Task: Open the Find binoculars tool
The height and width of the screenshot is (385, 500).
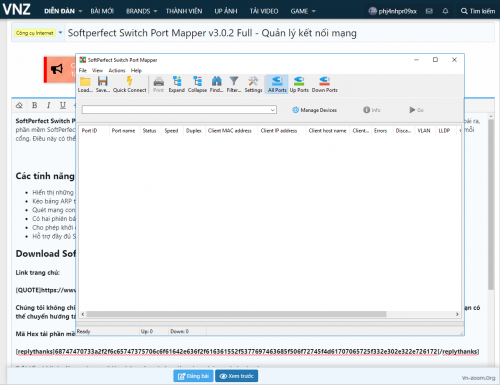Action: pos(217,84)
